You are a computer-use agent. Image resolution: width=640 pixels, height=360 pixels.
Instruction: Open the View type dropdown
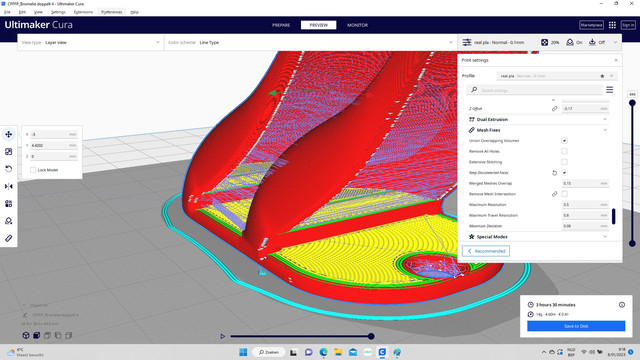(91, 42)
